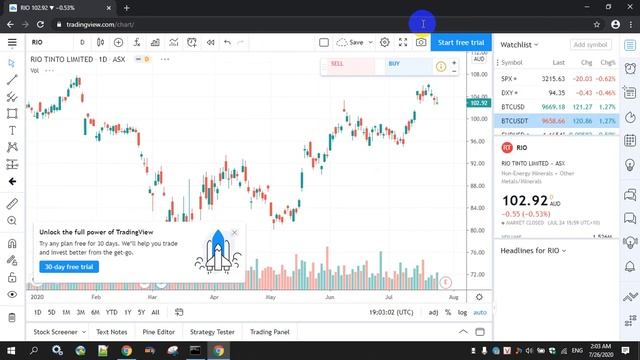Click Start free trial button
This screenshot has width=640, height=360.
tap(461, 42)
